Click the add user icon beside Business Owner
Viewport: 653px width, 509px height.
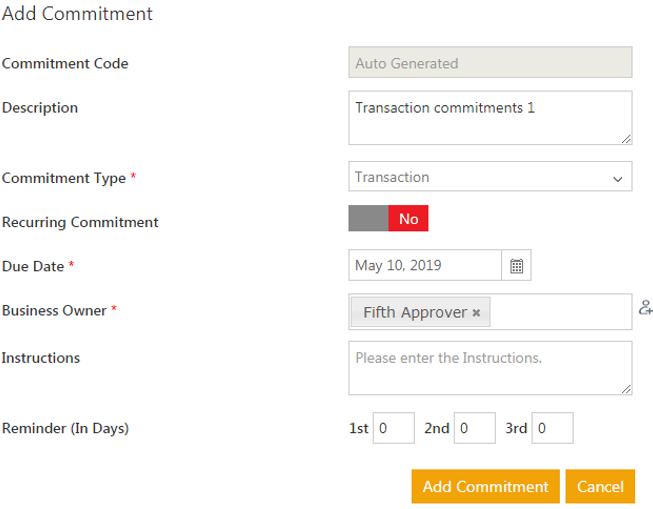click(x=645, y=308)
